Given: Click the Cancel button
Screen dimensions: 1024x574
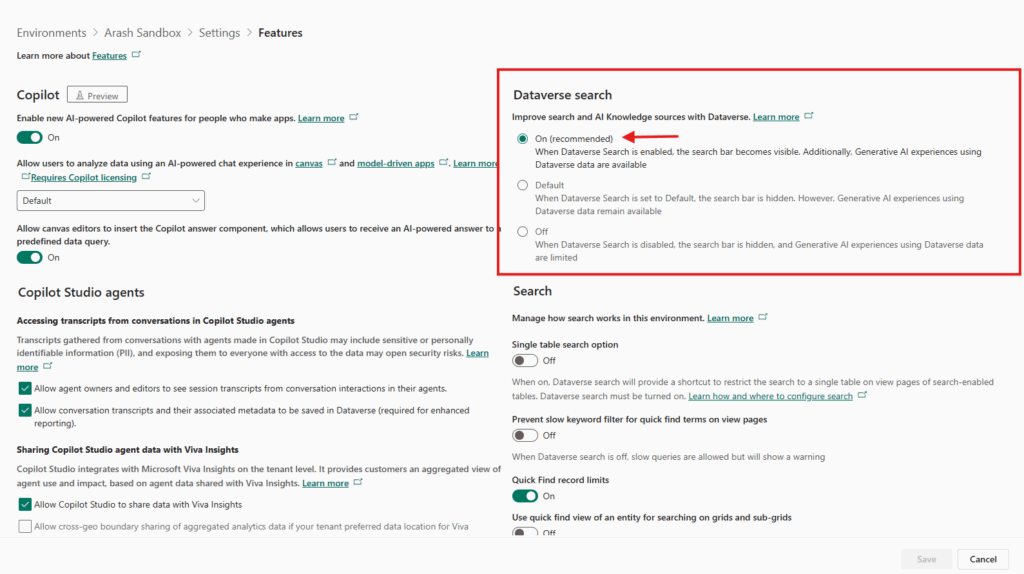Looking at the screenshot, I should click(983, 559).
